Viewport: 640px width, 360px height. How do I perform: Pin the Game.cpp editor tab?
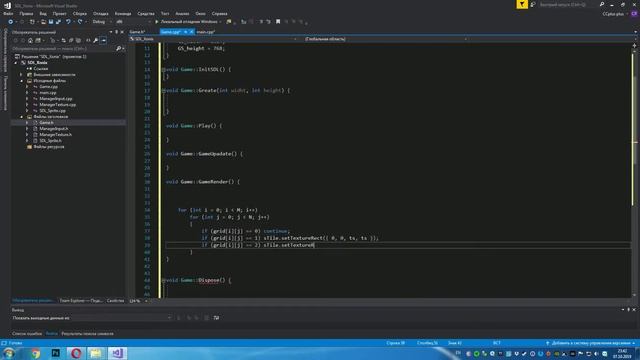tap(185, 32)
